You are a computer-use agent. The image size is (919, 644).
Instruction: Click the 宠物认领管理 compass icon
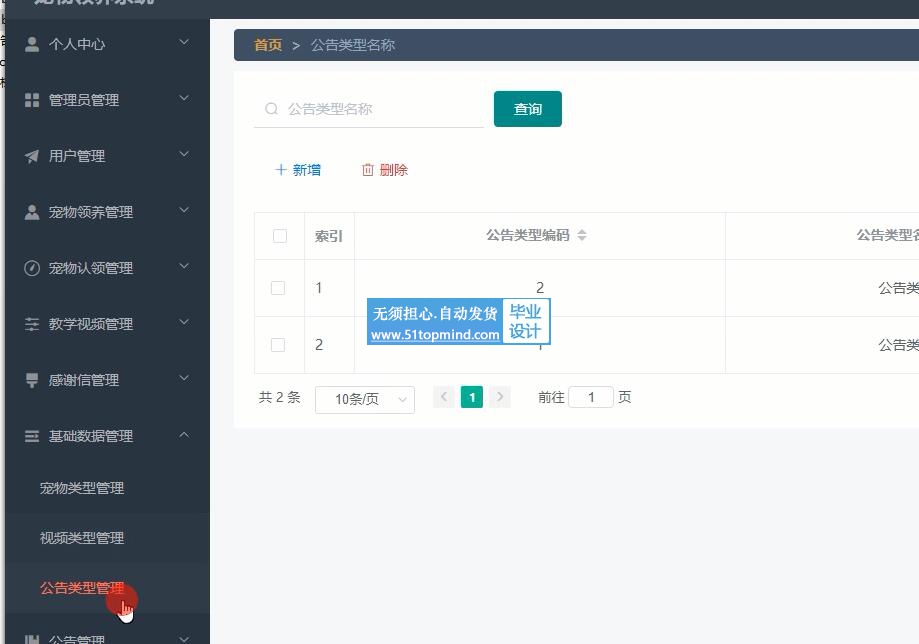click(x=32, y=268)
